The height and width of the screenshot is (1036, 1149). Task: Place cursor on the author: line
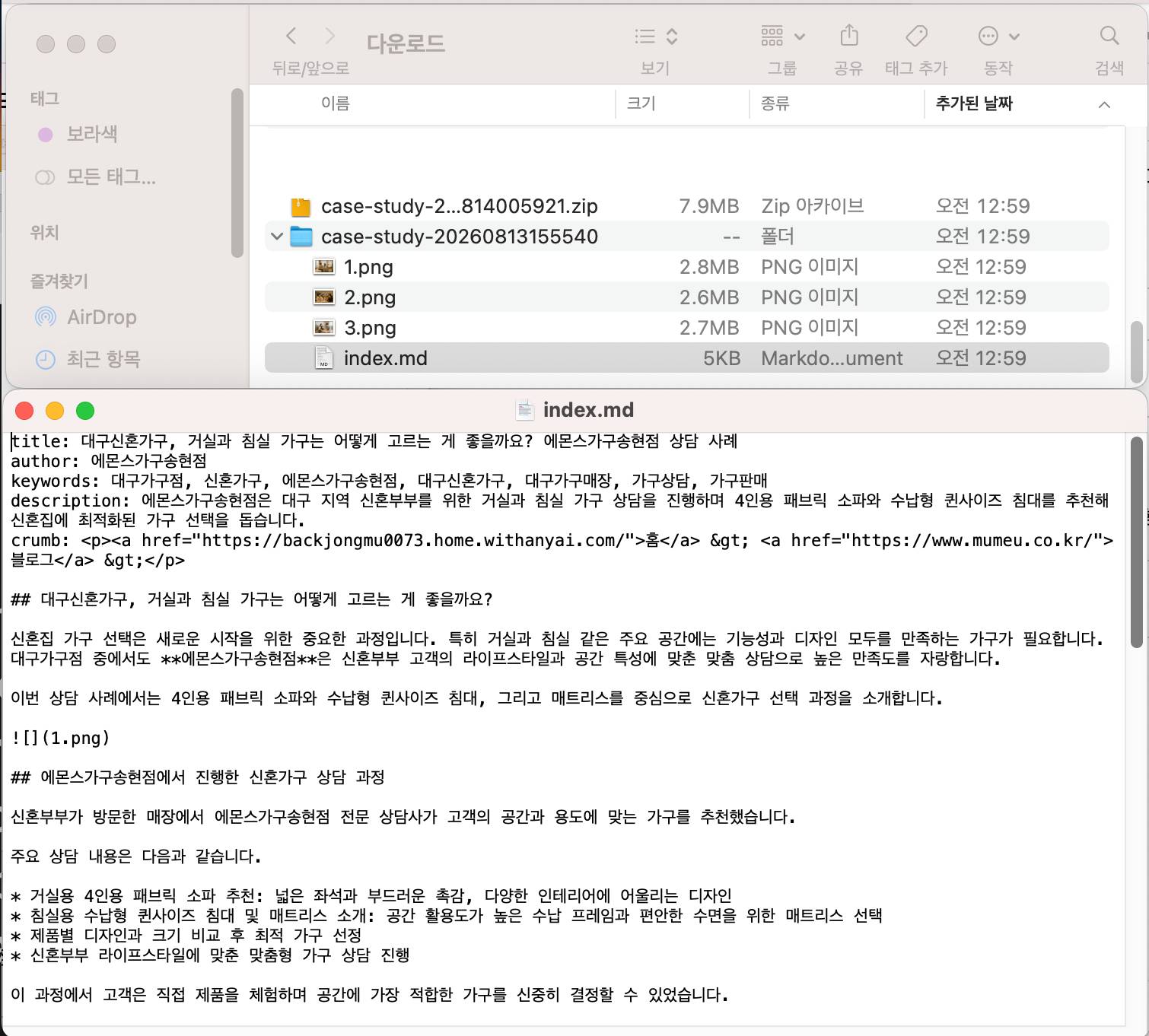(x=109, y=461)
